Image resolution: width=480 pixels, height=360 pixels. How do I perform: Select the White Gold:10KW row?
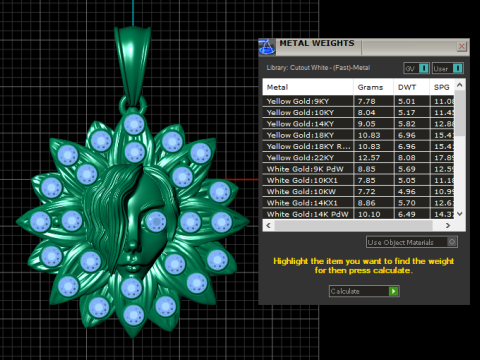click(x=358, y=192)
